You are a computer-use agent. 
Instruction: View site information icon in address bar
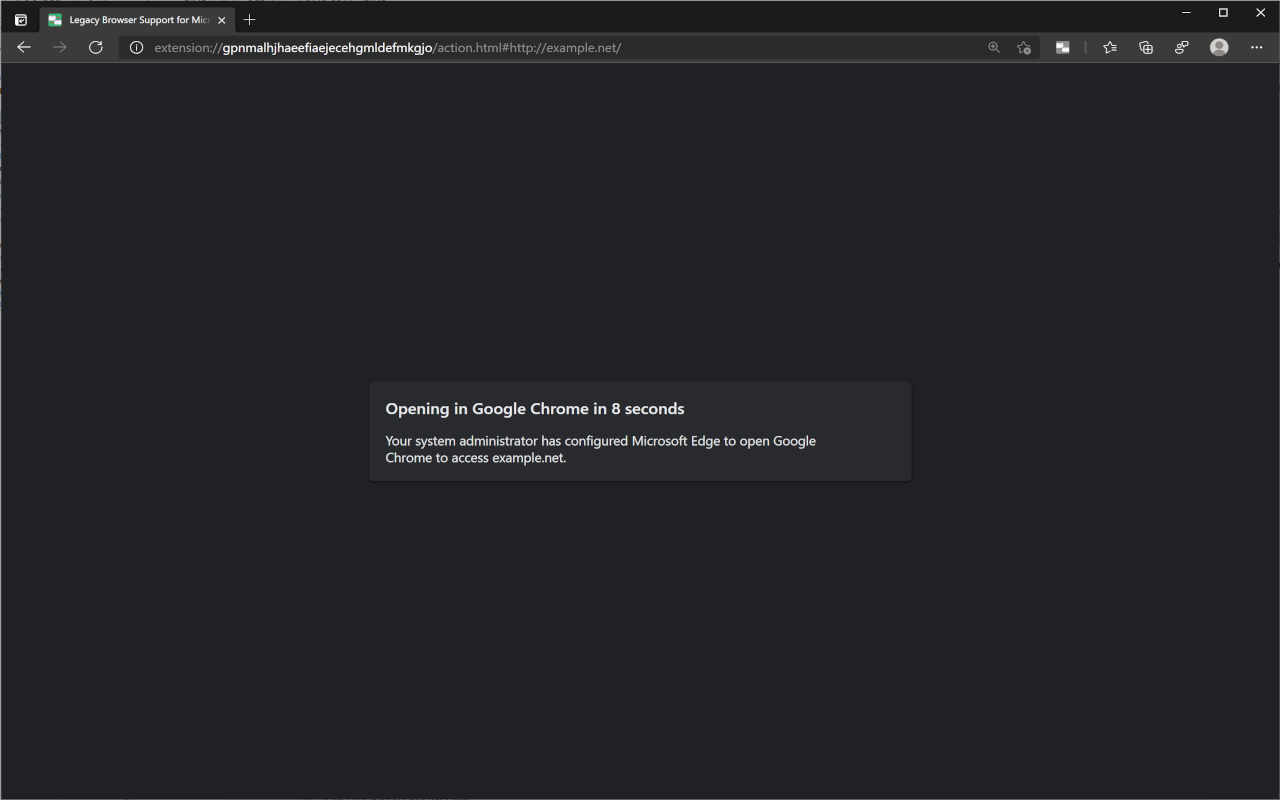pos(137,47)
